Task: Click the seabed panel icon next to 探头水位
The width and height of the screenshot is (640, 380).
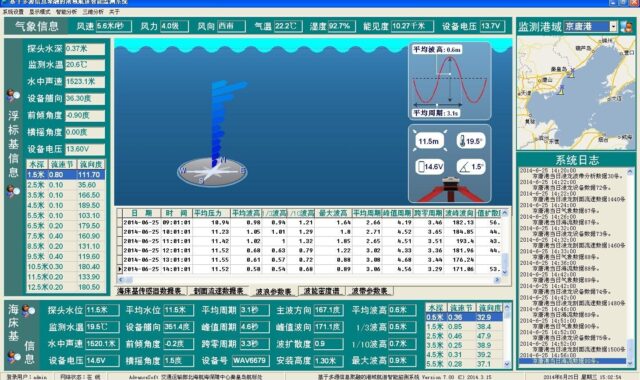Action: tap(28, 311)
